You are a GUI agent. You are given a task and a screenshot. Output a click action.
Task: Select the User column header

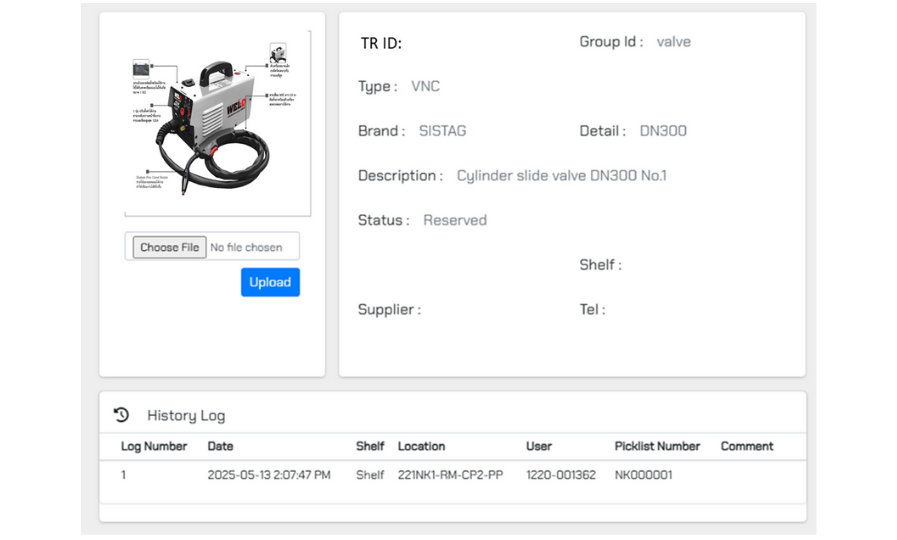tap(539, 446)
